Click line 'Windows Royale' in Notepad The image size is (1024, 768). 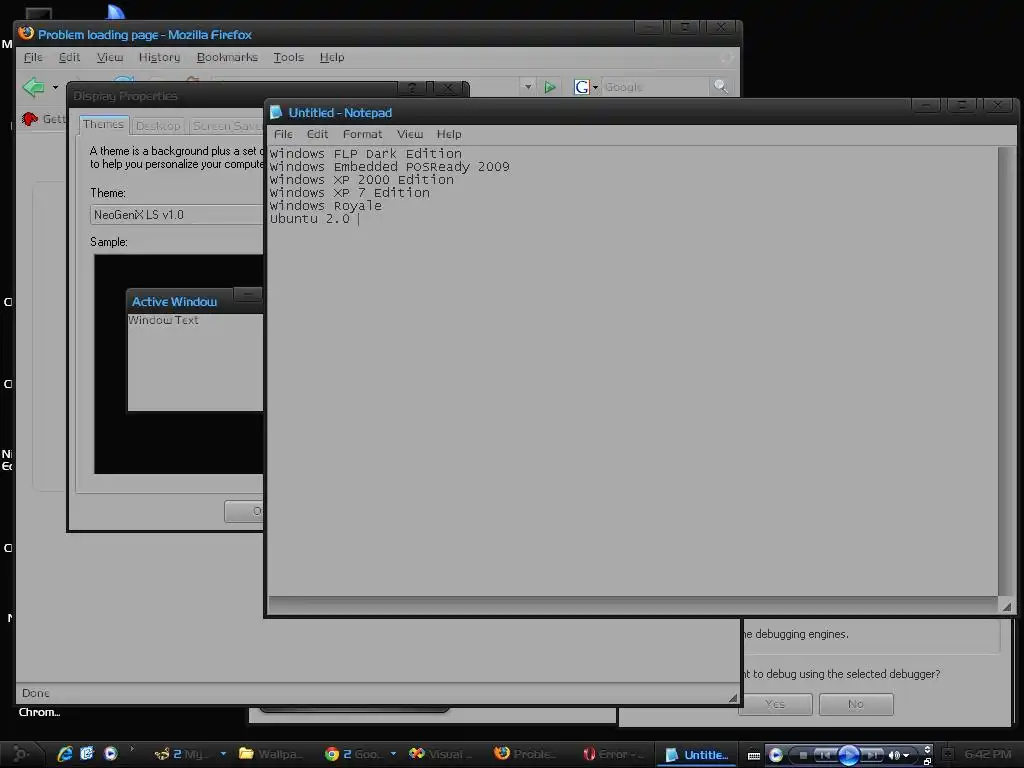click(x=325, y=206)
